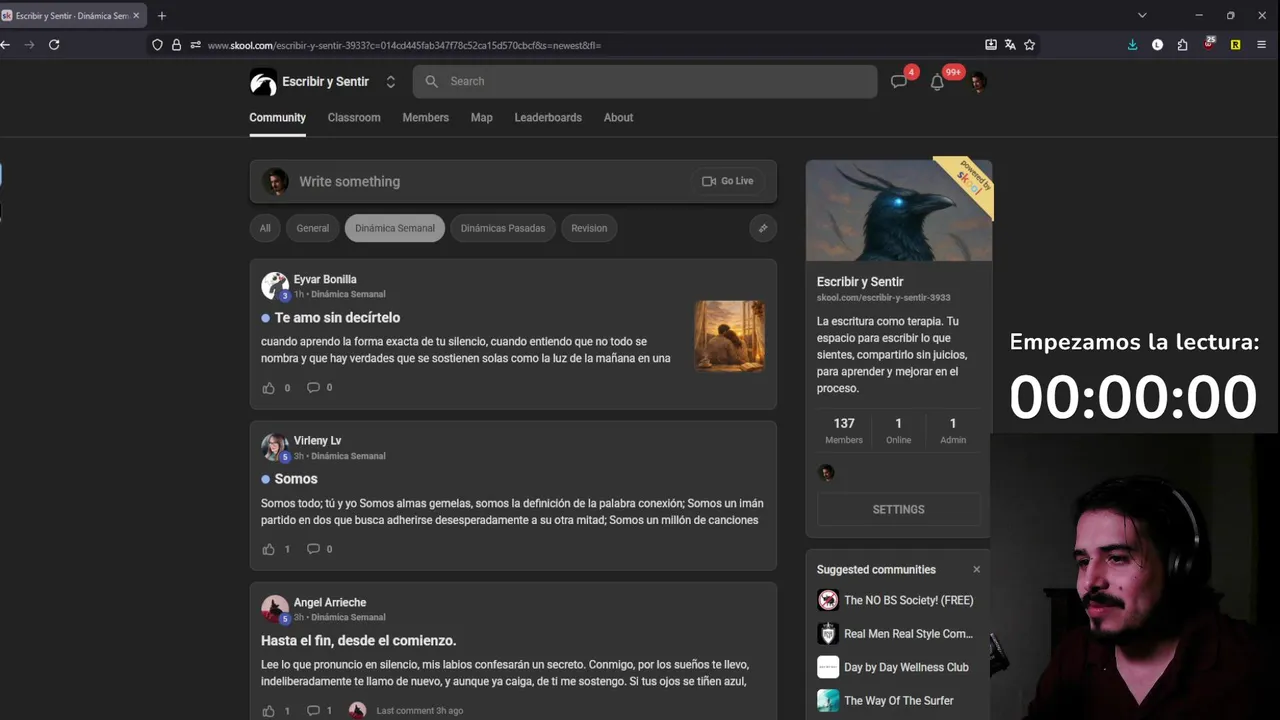
Task: Open Eyvar Bonilla author name
Action: tap(325, 280)
